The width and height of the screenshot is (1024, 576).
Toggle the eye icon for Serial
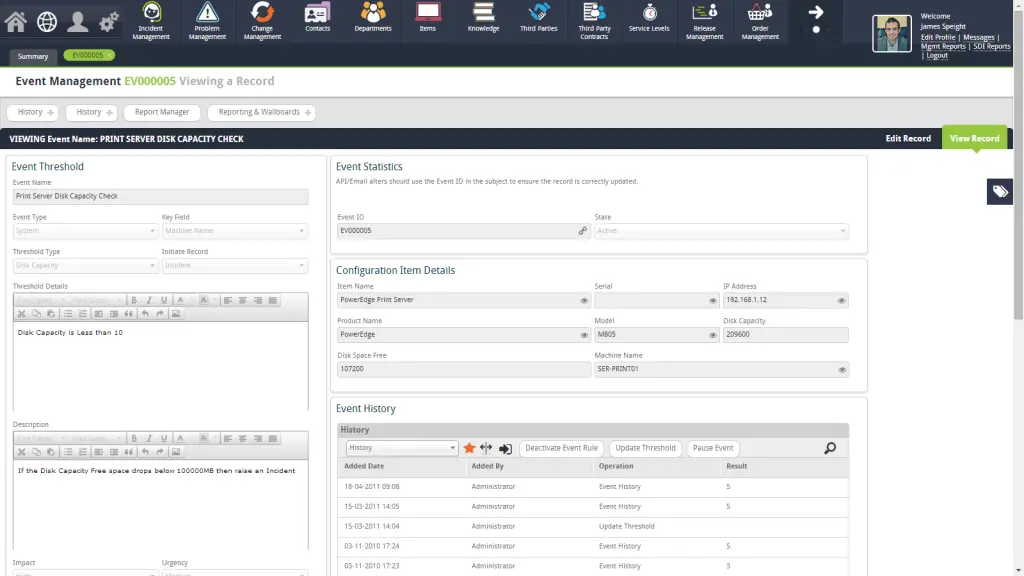click(x=712, y=300)
